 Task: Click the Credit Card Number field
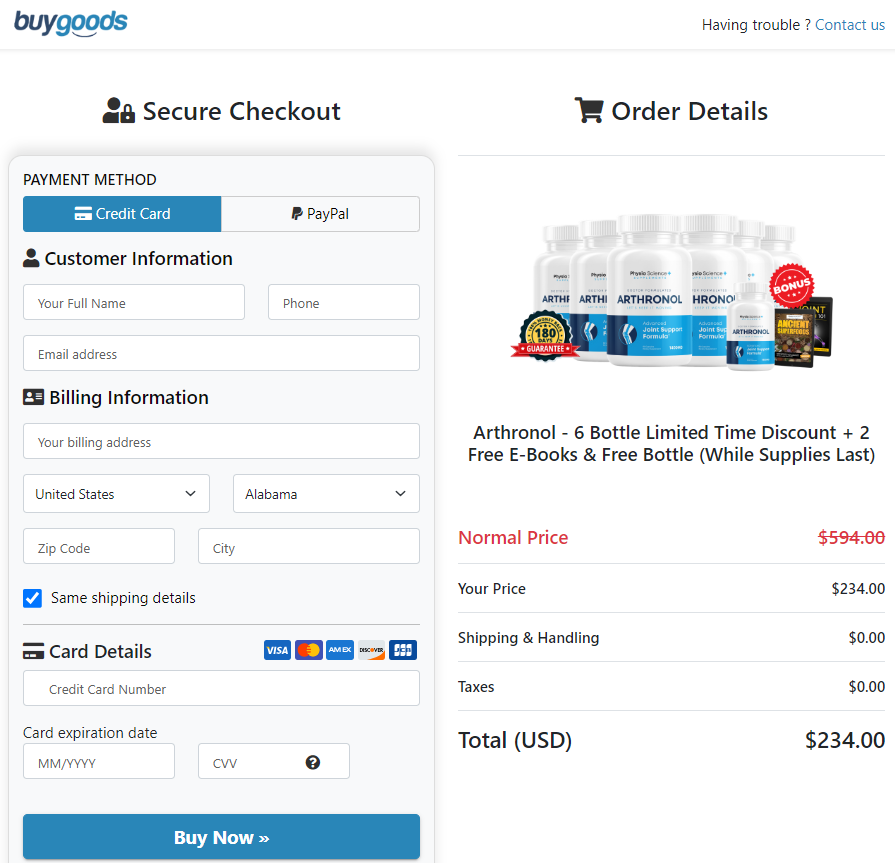[221, 688]
